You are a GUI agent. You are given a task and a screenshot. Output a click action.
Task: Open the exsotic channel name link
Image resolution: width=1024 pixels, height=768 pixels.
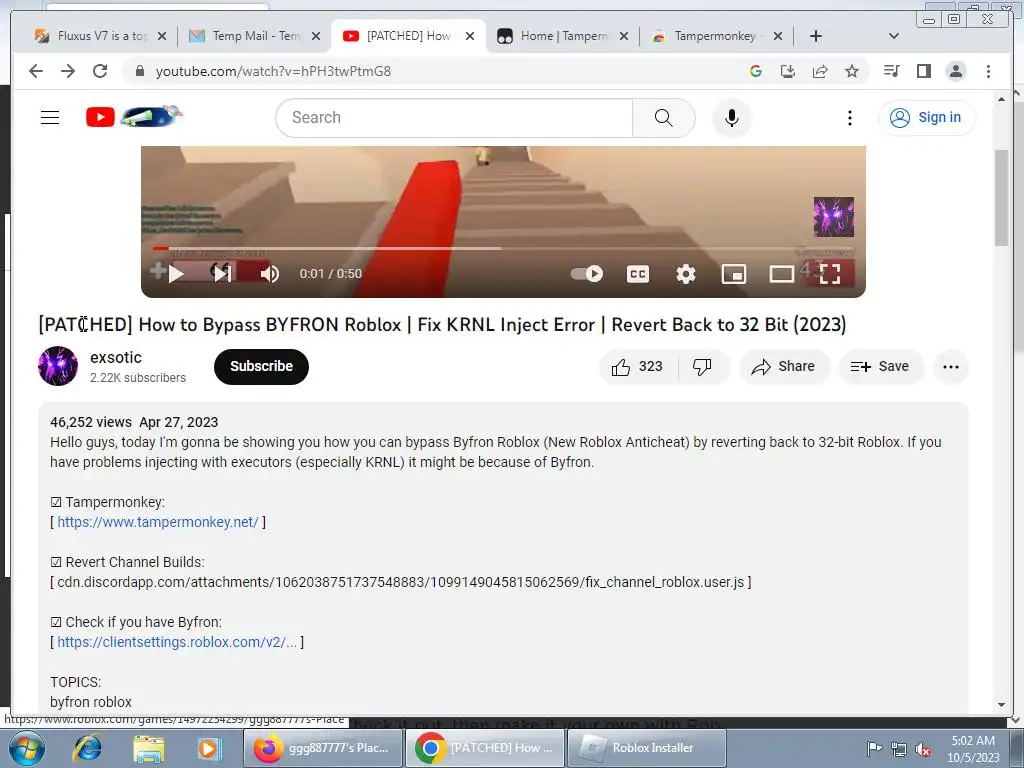[x=116, y=357]
